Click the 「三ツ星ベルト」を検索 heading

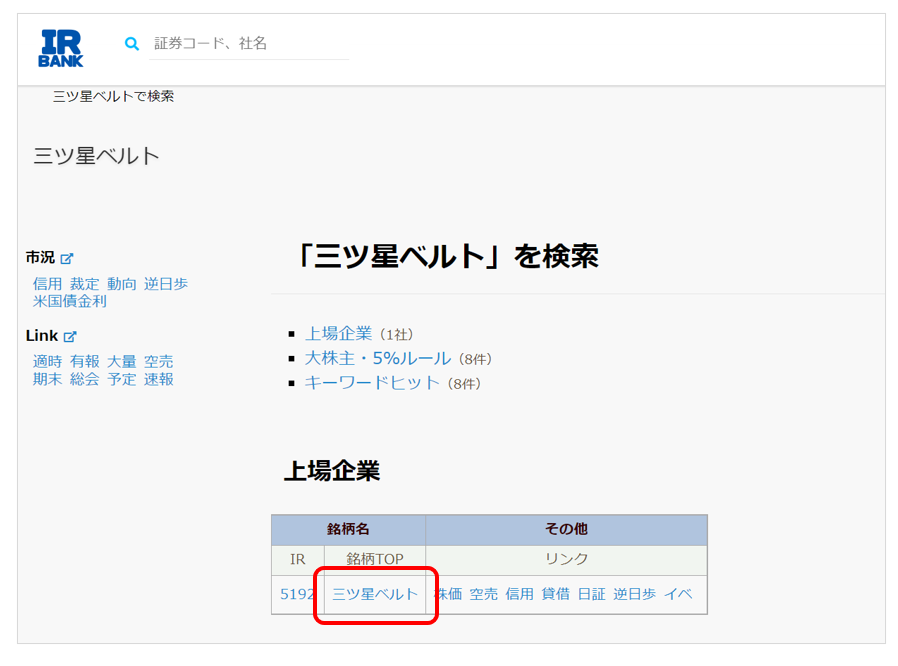pyautogui.click(x=447, y=256)
